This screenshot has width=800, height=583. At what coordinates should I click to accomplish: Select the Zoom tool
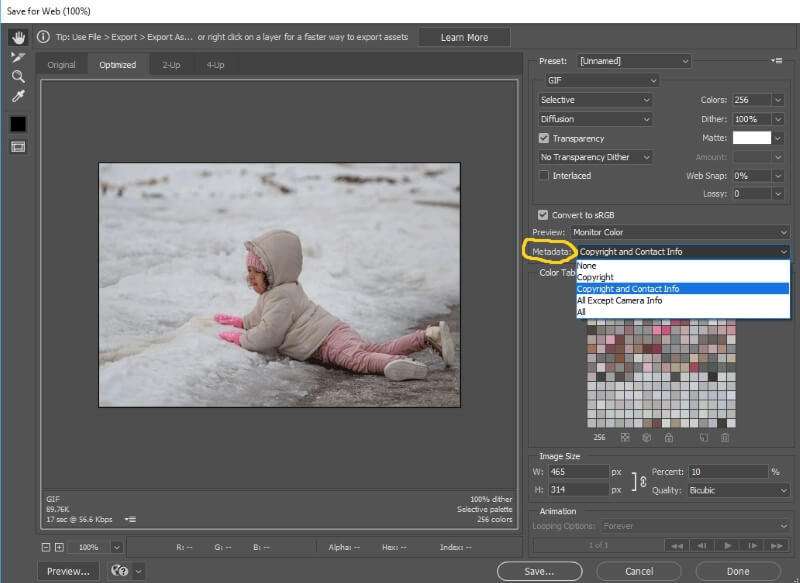pos(18,77)
